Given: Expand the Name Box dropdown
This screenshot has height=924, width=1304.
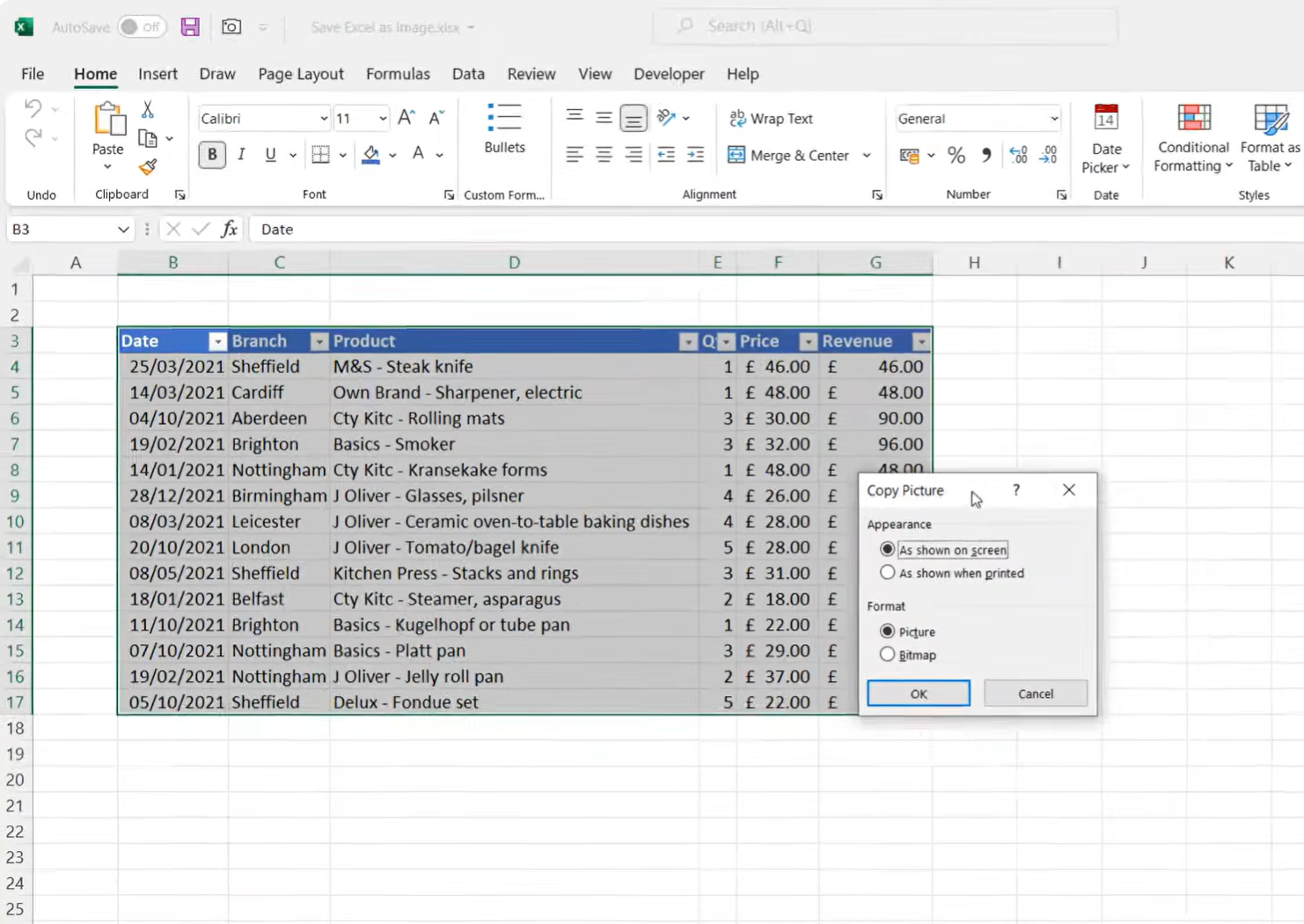Looking at the screenshot, I should tap(123, 230).
